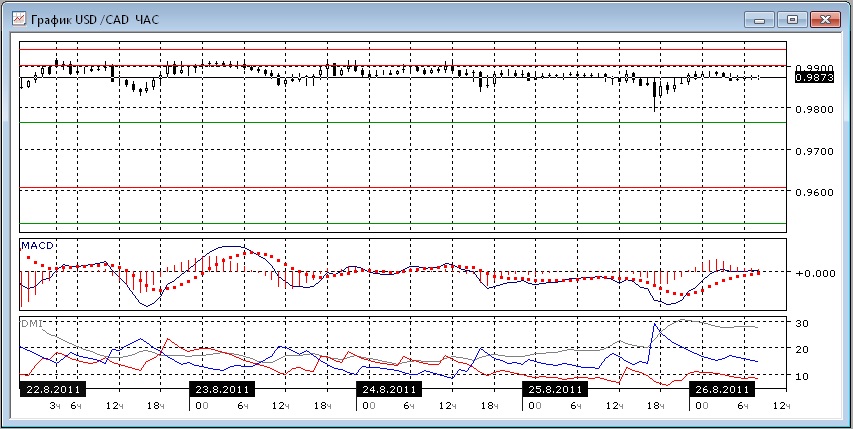Select the current price label 0.9873
Image resolution: width=853 pixels, height=429 pixels.
click(x=814, y=78)
